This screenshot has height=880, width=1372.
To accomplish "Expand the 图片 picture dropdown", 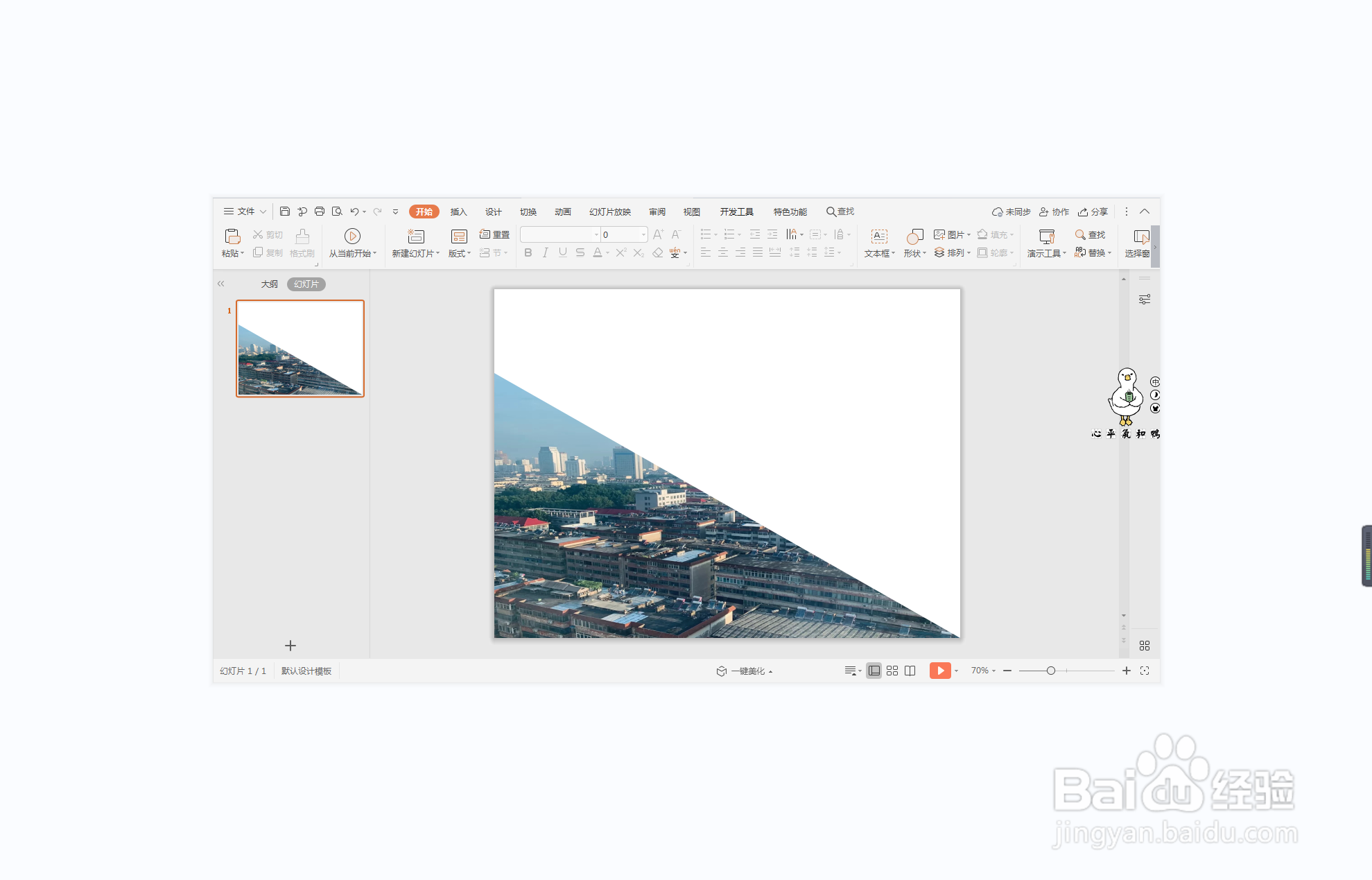I will pyautogui.click(x=969, y=234).
